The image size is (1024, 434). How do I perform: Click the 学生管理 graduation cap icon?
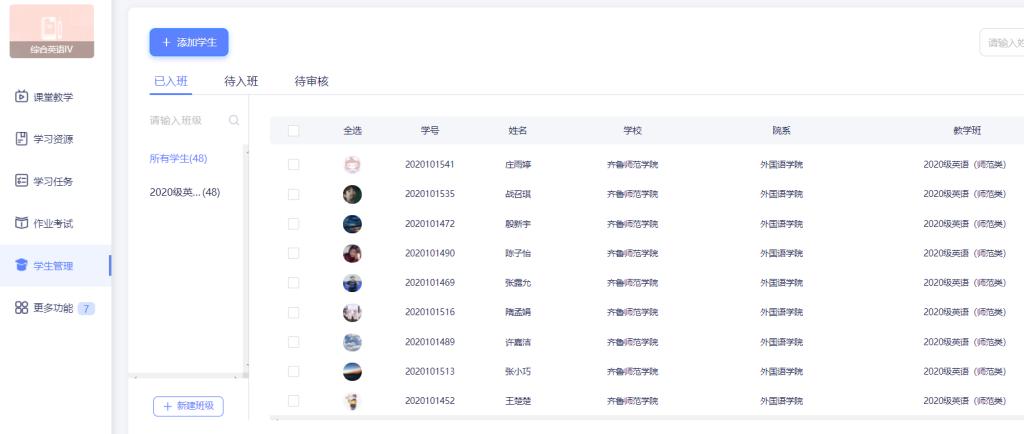pyautogui.click(x=22, y=265)
